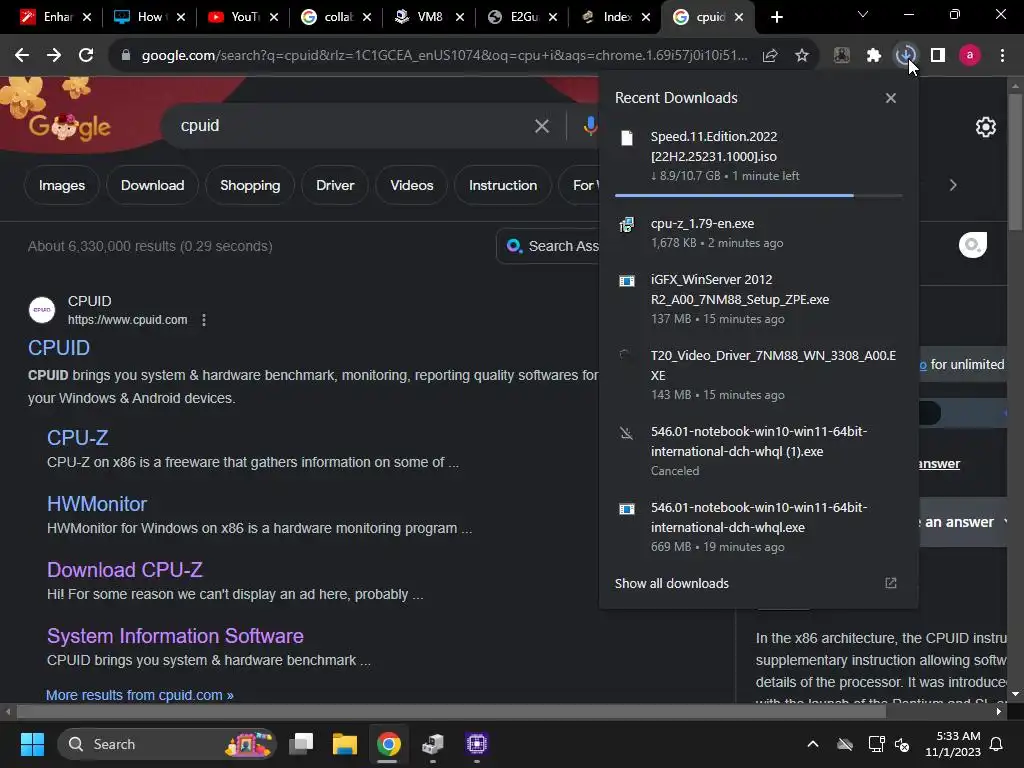
Task: Open a new browser tab
Action: [776, 17]
